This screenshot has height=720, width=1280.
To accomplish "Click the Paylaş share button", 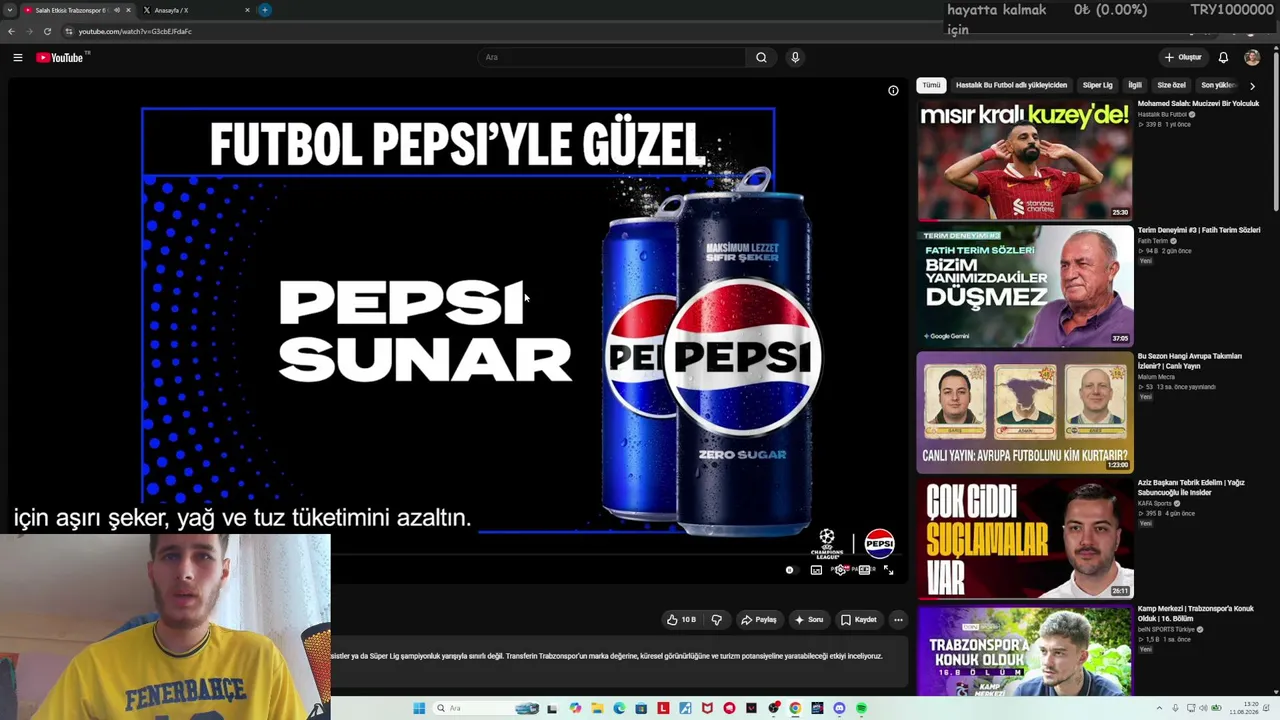I will pos(758,620).
